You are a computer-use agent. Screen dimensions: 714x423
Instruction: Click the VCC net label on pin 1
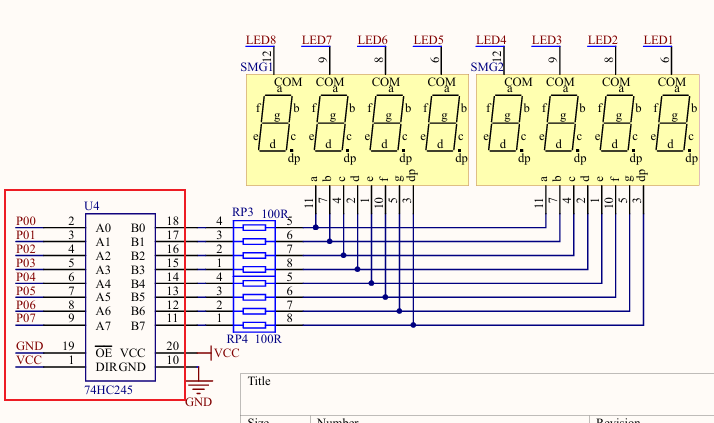[29, 360]
